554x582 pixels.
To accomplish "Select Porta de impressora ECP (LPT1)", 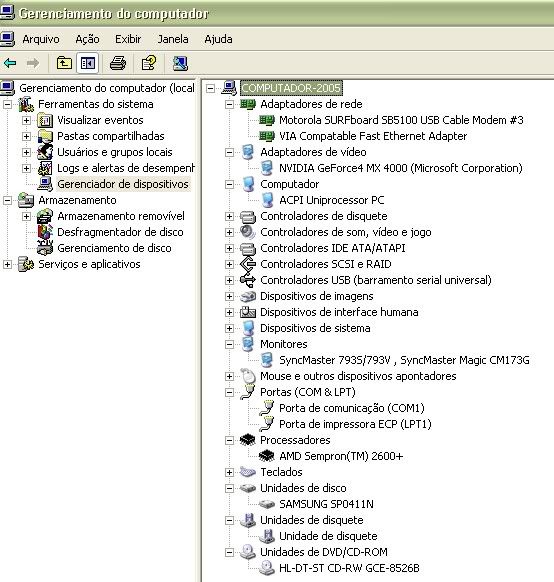I will tap(355, 424).
